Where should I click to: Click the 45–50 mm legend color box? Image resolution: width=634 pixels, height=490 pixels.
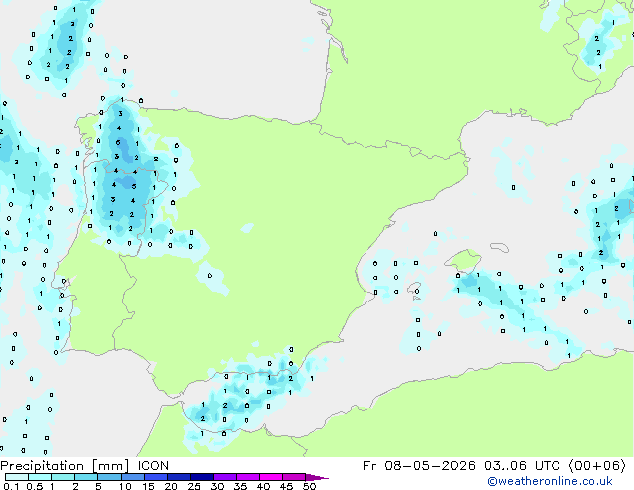[x=294, y=477]
